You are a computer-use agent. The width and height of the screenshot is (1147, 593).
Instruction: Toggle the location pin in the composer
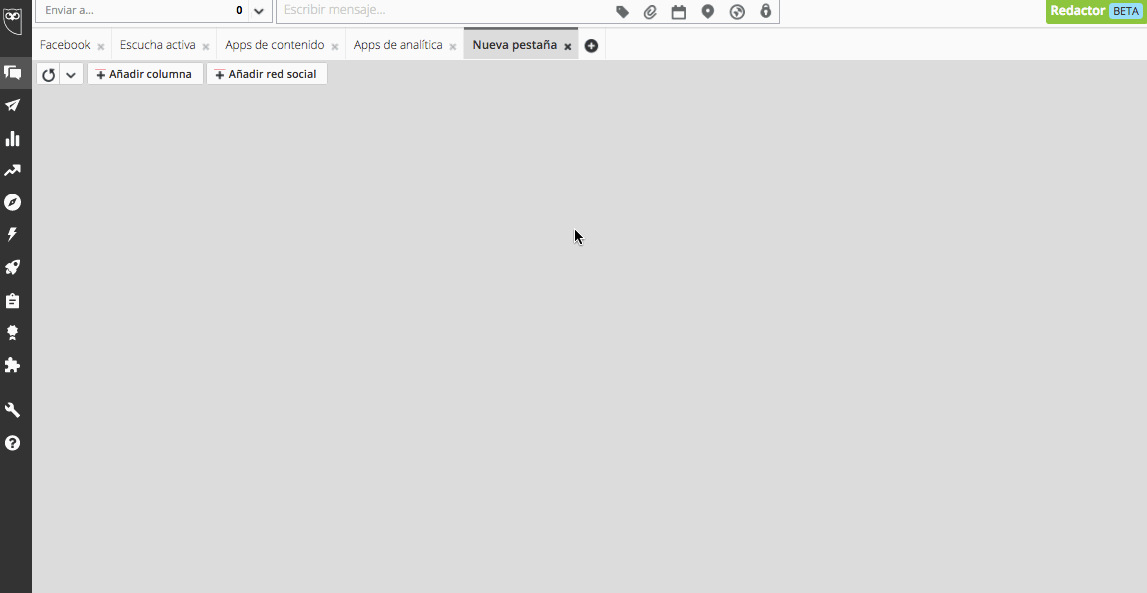(708, 12)
